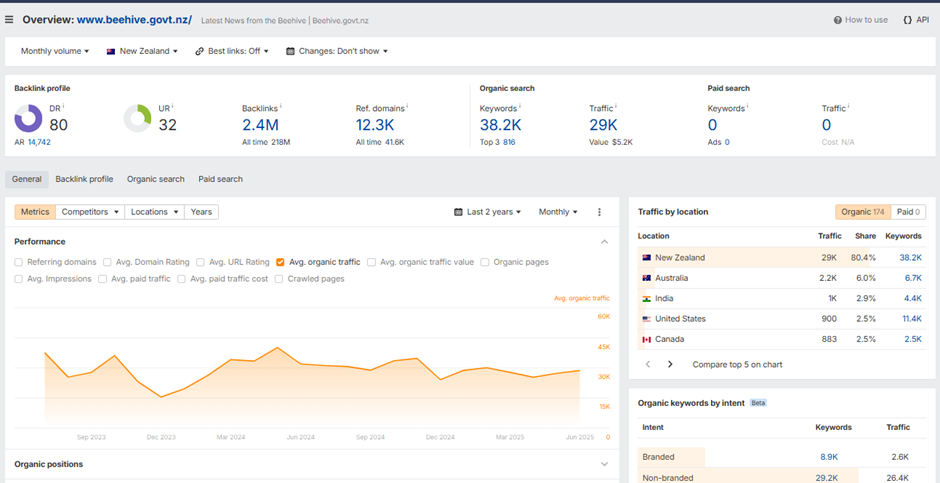
Task: Collapse the Performance section
Action: point(604,242)
